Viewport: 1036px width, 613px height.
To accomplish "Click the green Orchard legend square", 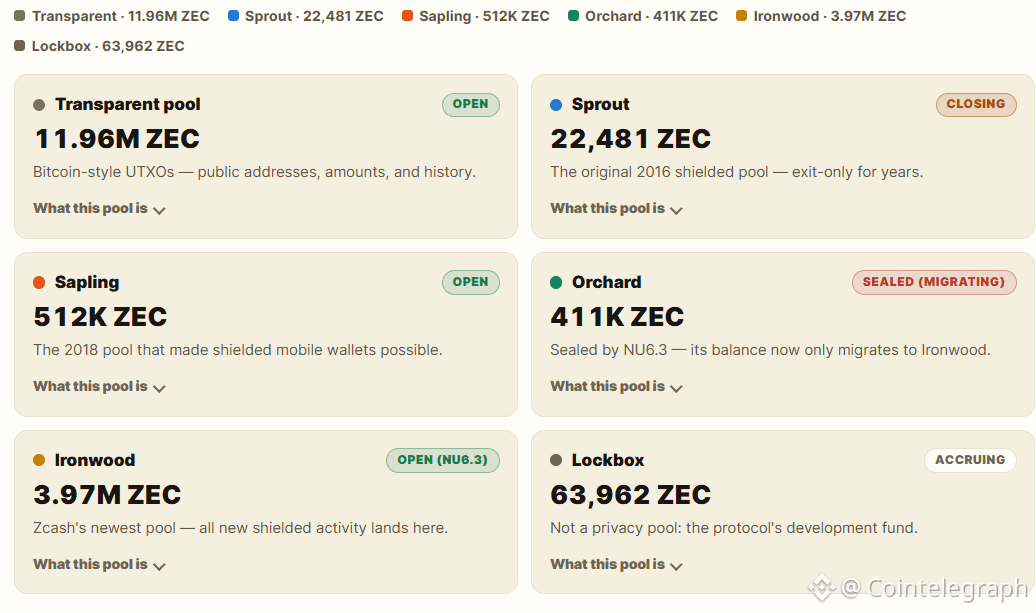I will [574, 16].
